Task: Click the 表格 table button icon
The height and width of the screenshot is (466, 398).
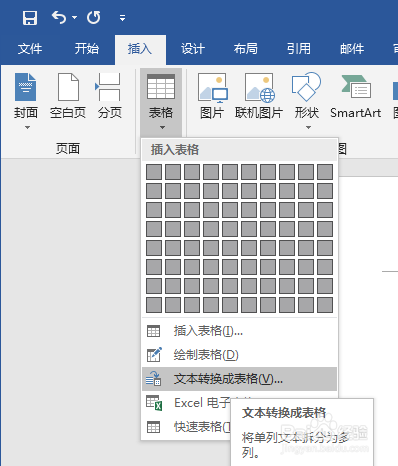Action: click(x=161, y=87)
